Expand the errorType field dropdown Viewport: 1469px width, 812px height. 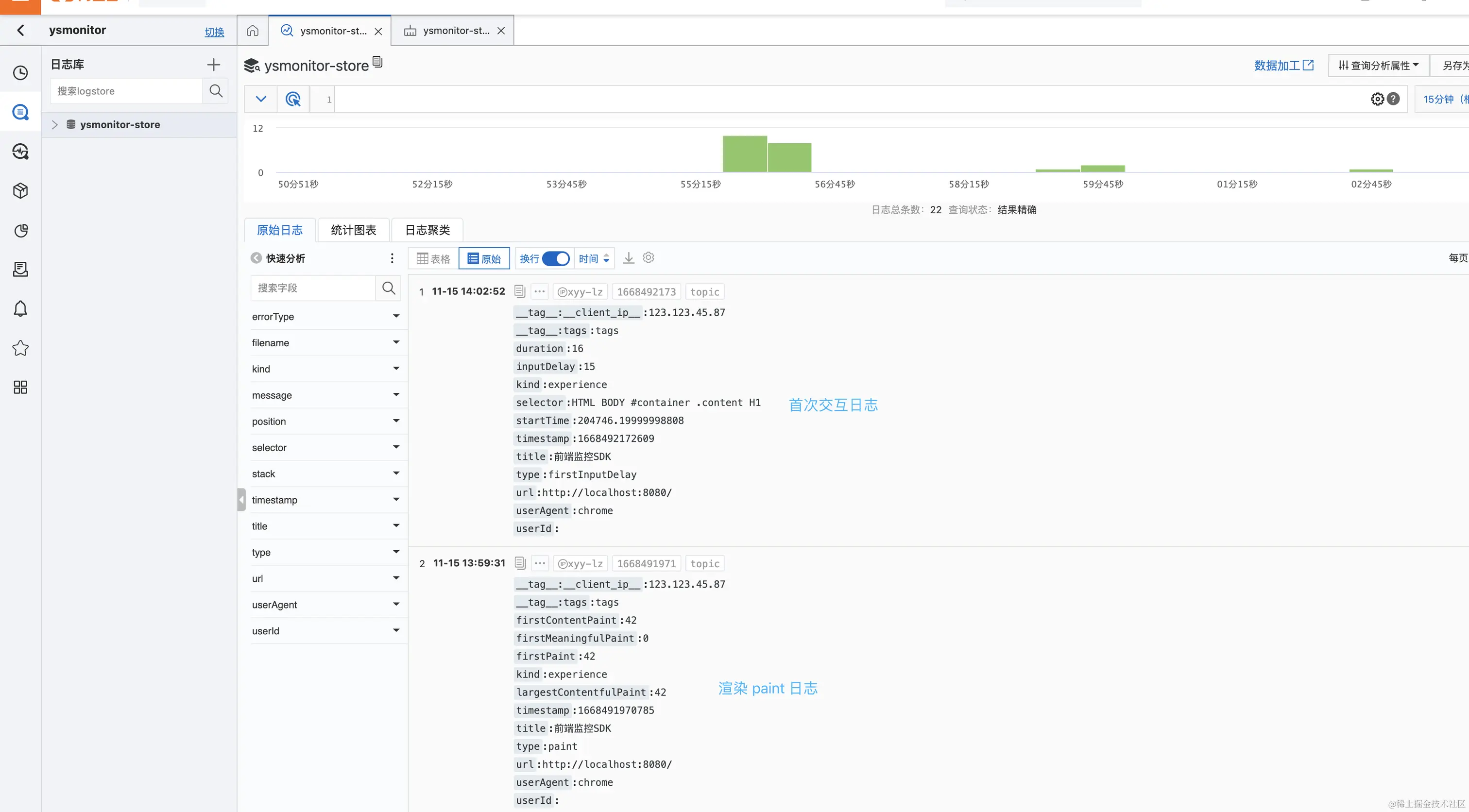[x=396, y=317]
